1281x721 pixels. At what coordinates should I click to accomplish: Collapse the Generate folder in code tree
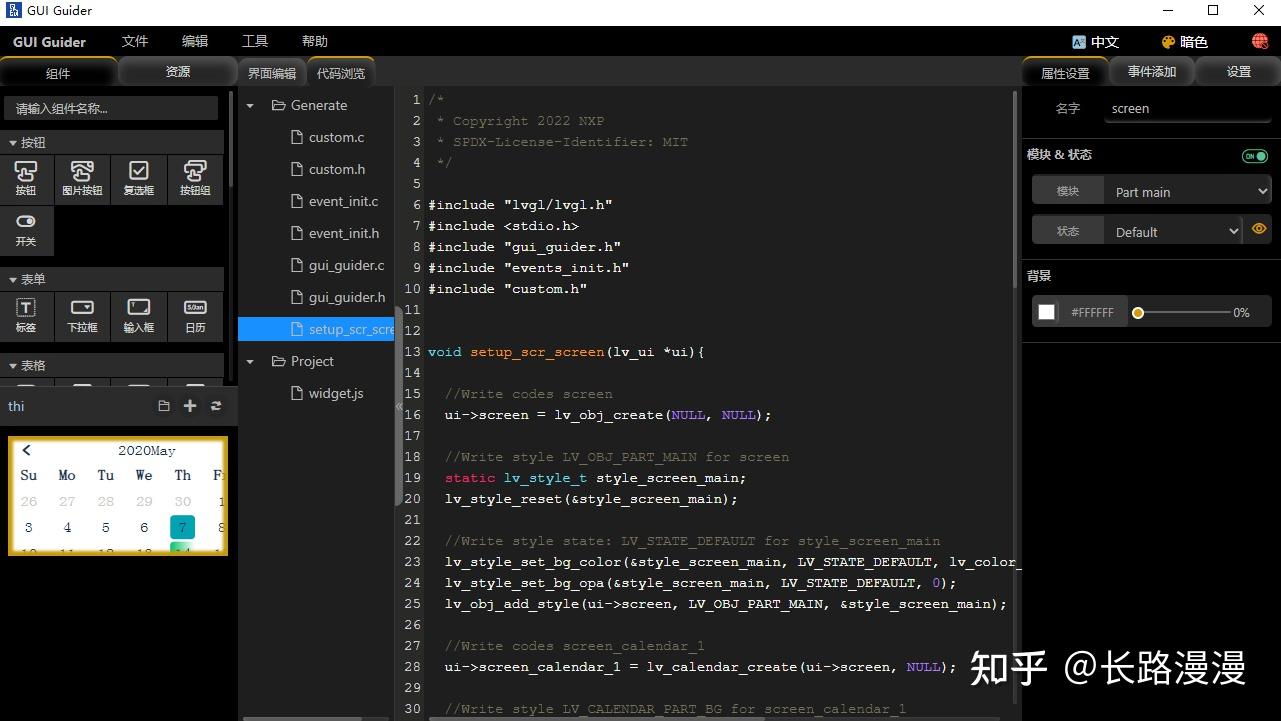pyautogui.click(x=249, y=105)
